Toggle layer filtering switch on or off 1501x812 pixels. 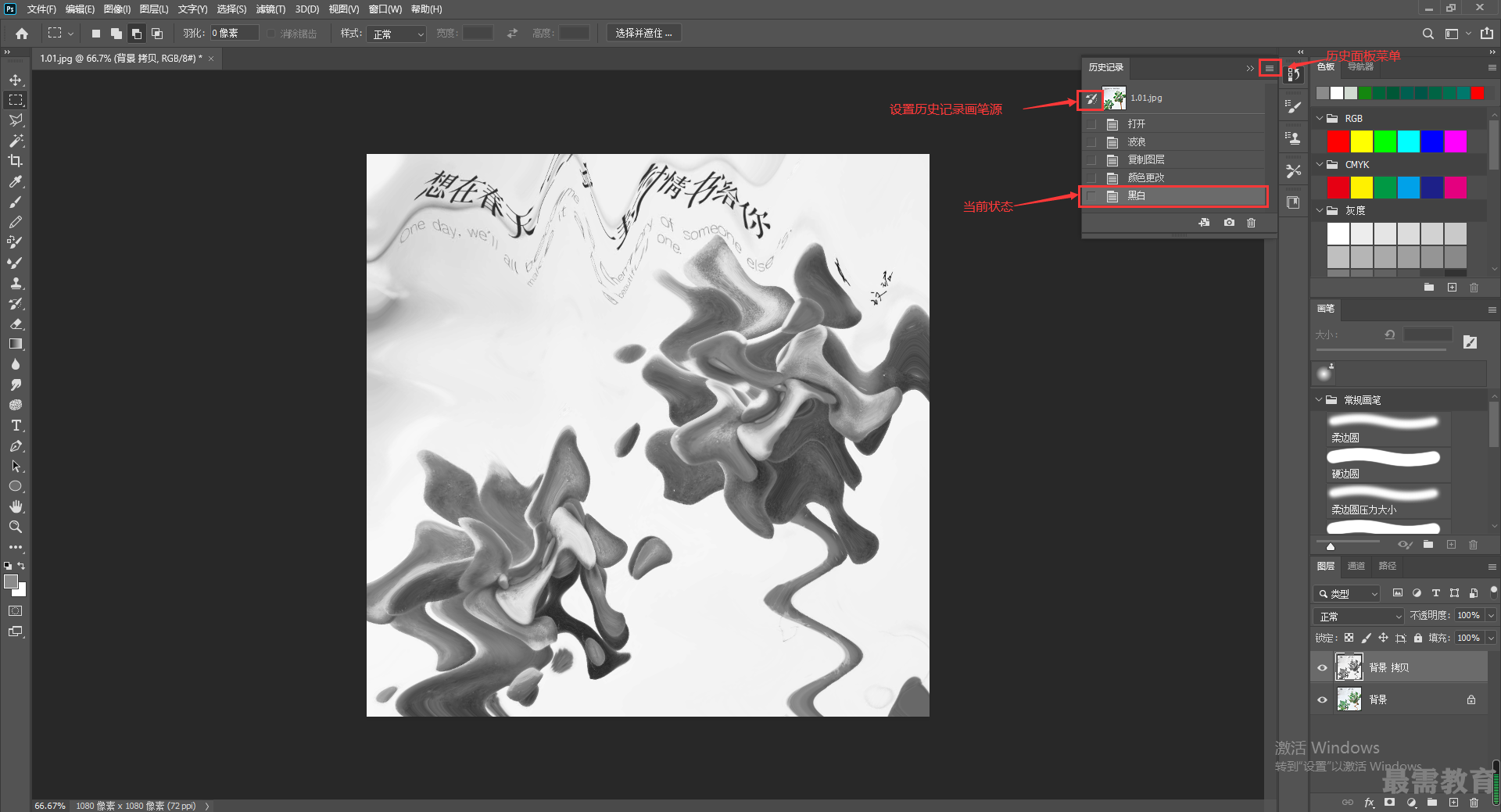1493,592
